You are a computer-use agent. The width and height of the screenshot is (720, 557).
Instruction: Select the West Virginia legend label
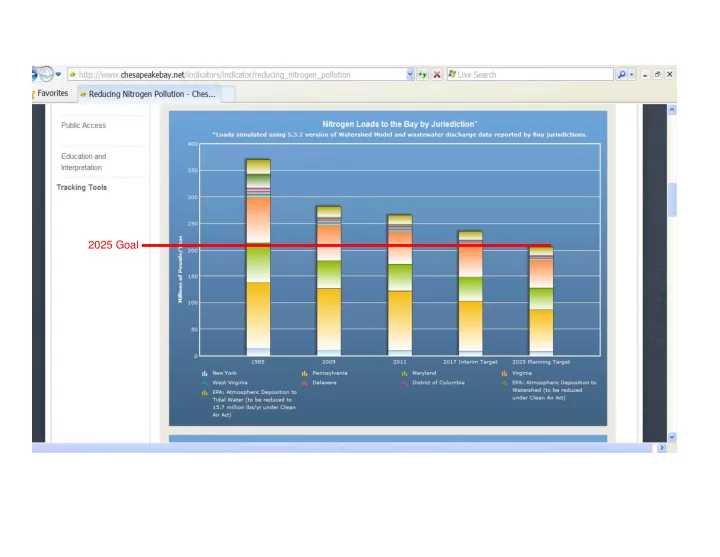point(230,383)
